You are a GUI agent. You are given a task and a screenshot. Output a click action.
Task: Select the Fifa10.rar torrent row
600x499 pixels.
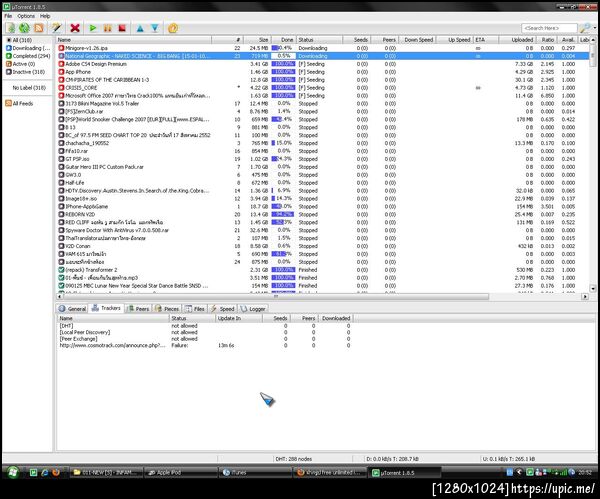click(323, 151)
